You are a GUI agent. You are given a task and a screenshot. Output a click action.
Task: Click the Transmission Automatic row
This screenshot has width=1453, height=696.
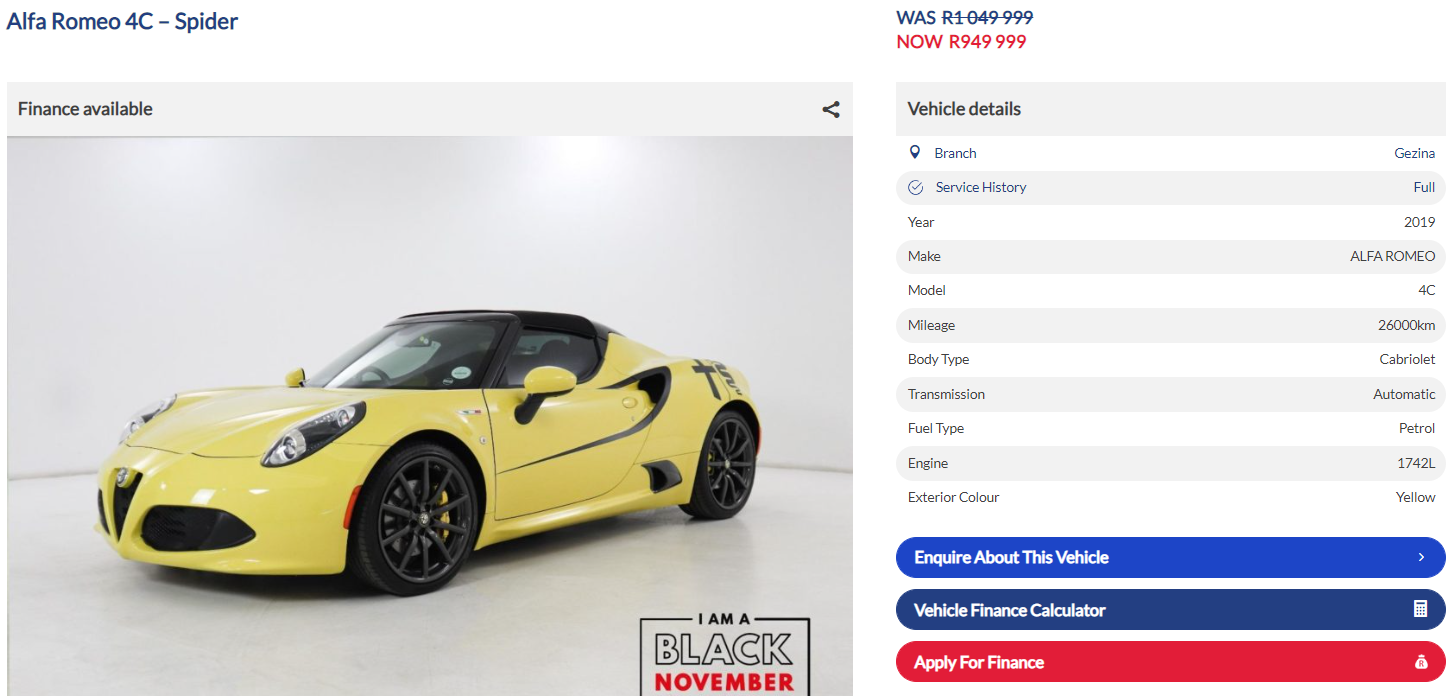tap(1170, 394)
